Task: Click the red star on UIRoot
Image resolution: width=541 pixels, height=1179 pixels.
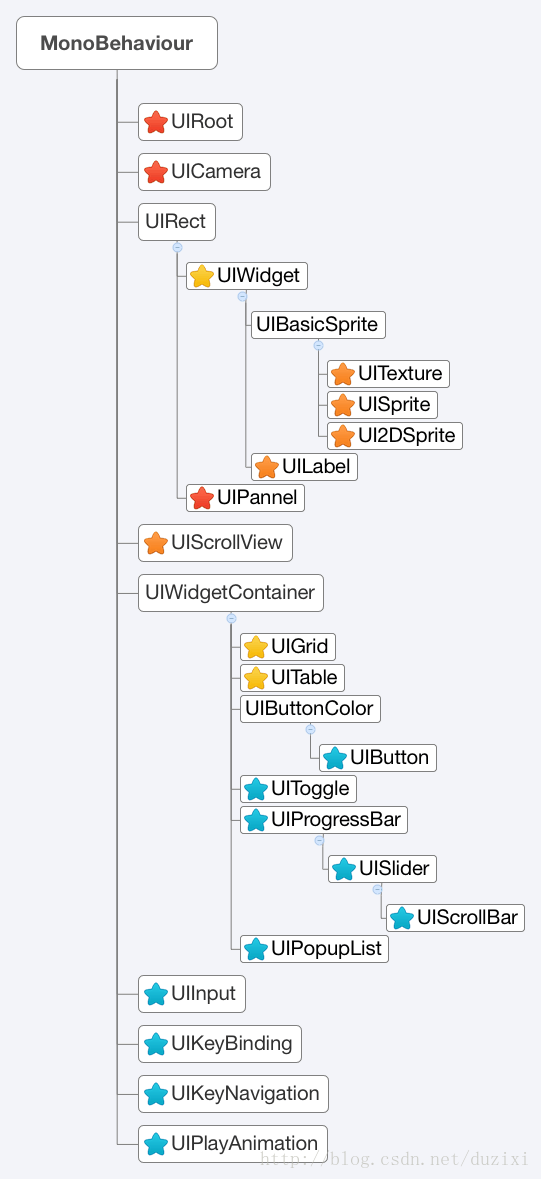Action: [156, 122]
